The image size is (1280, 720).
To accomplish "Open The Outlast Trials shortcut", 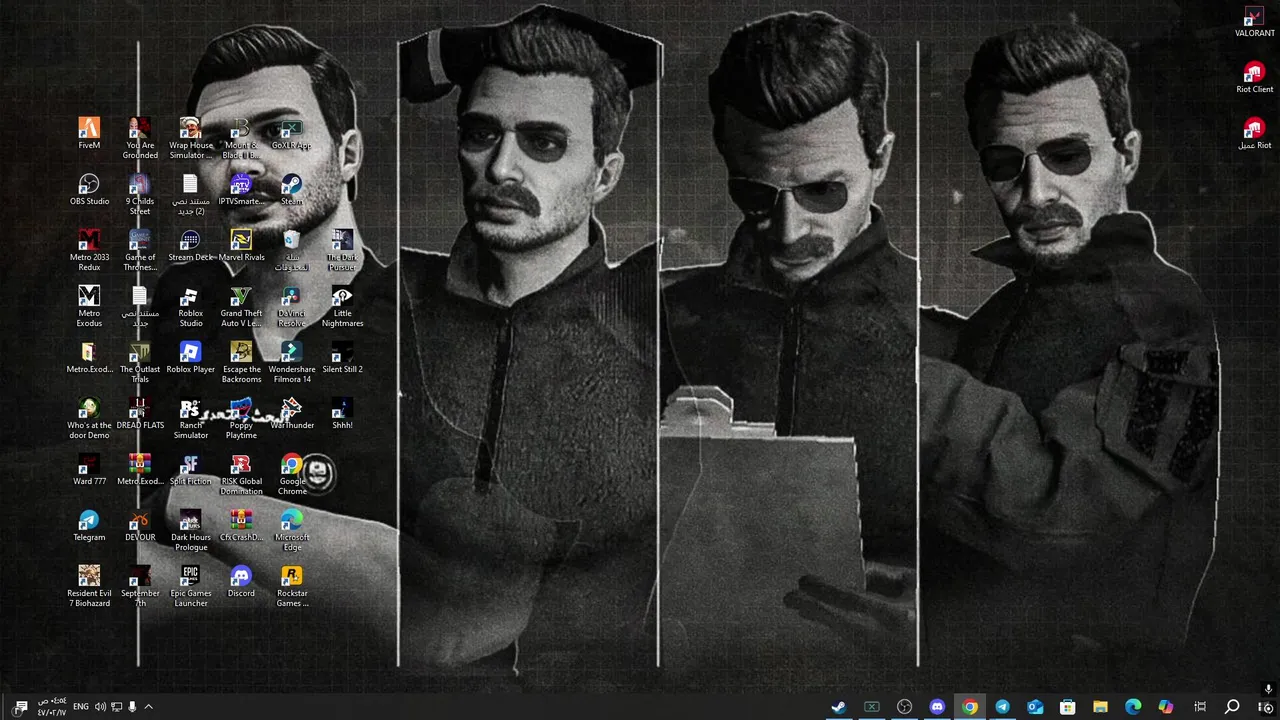I will (x=140, y=362).
